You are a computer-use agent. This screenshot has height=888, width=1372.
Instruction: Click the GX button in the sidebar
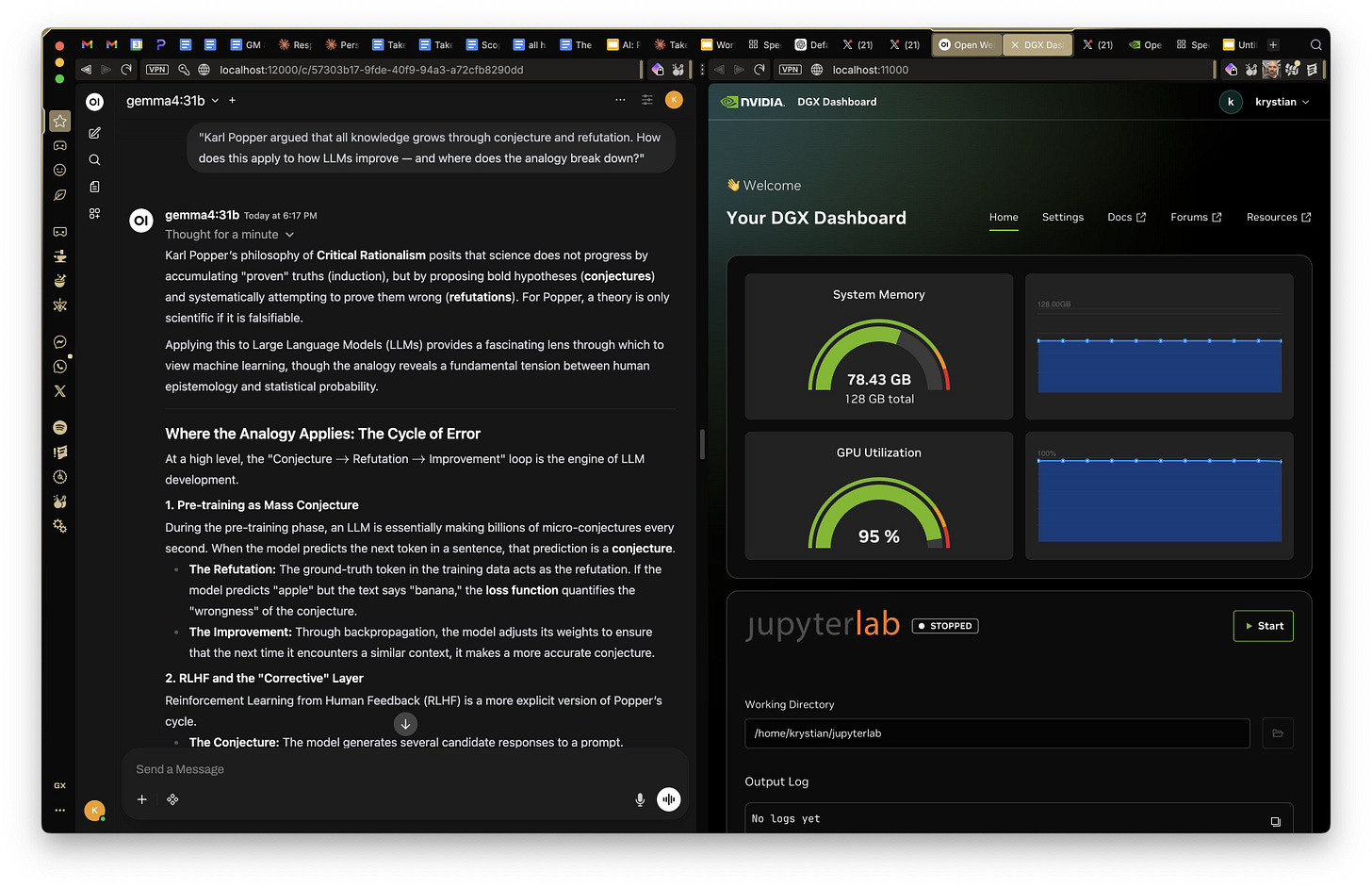(x=60, y=785)
